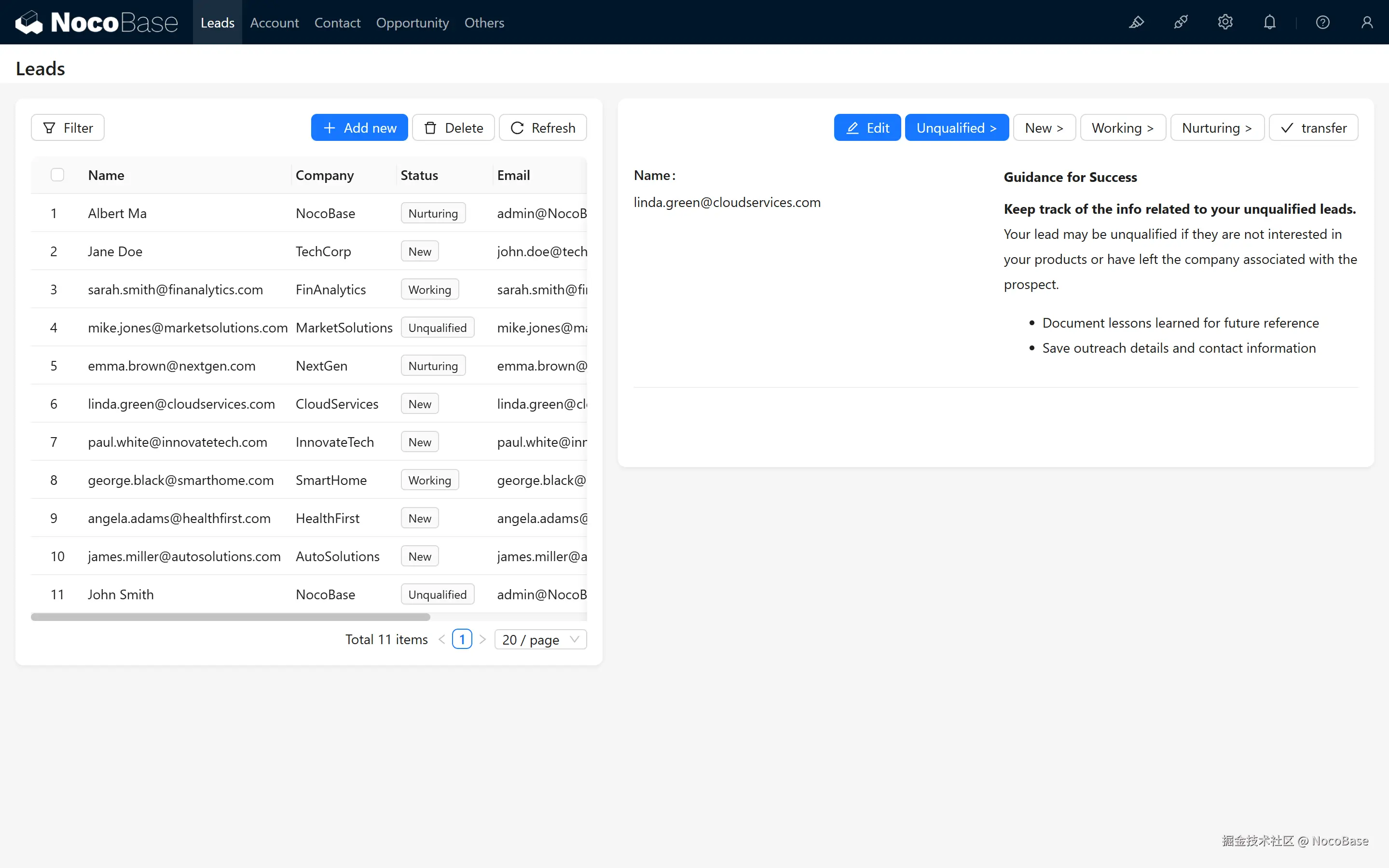Click the UI editor highlighter icon
Screen dimensions: 1389x868
click(1137, 22)
